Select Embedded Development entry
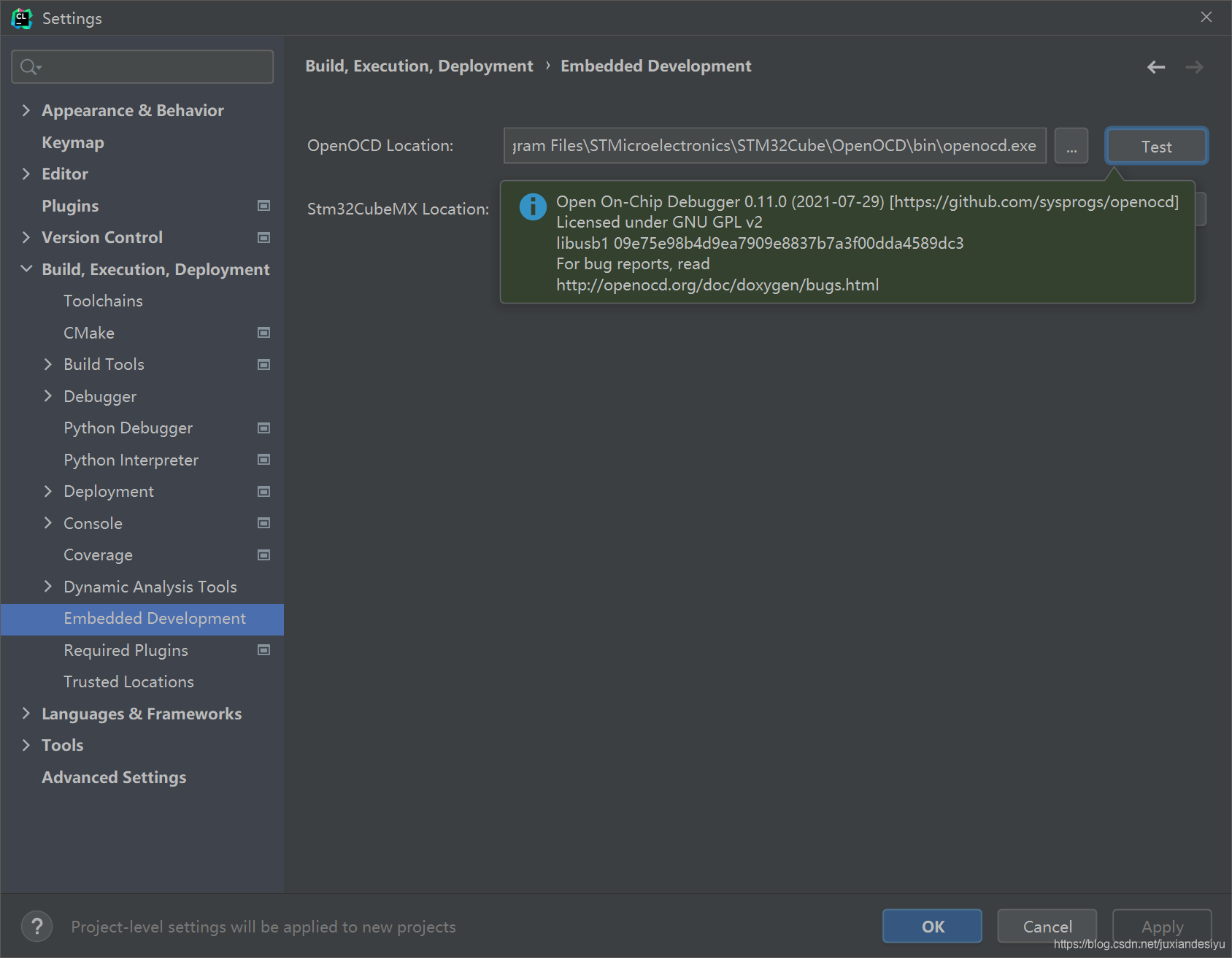The height and width of the screenshot is (958, 1232). click(142, 619)
